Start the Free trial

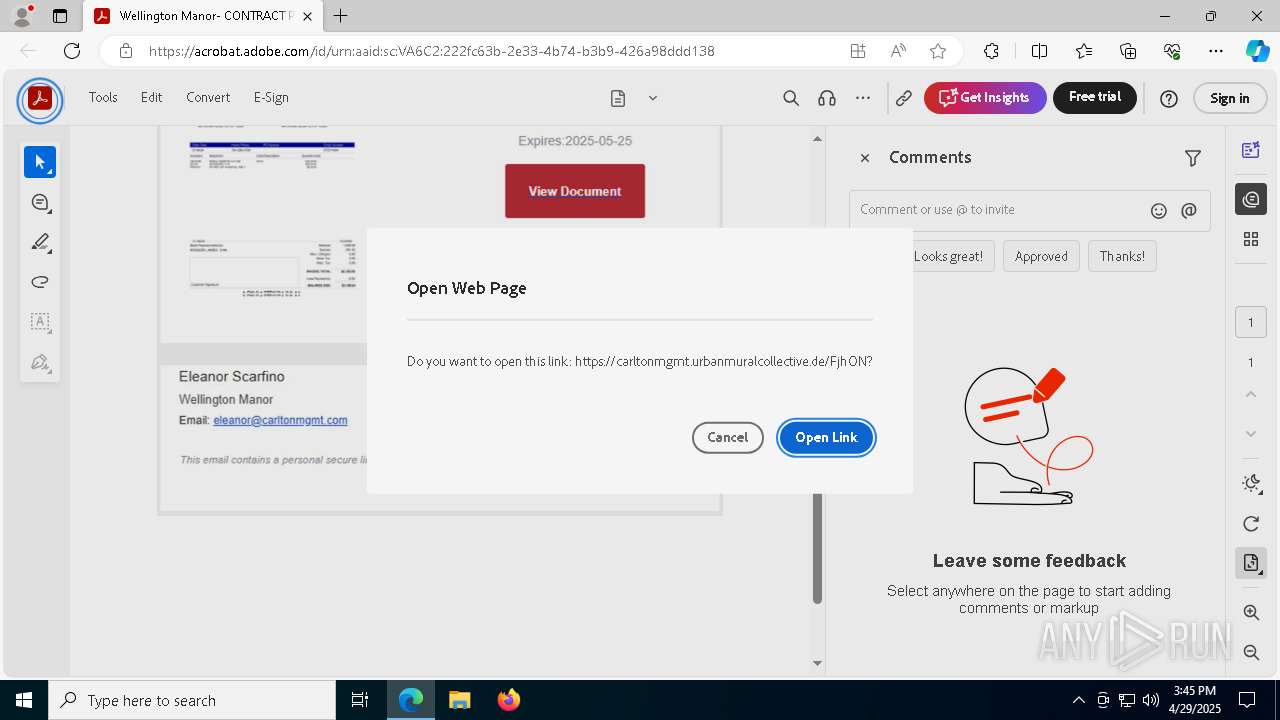[x=1095, y=98]
